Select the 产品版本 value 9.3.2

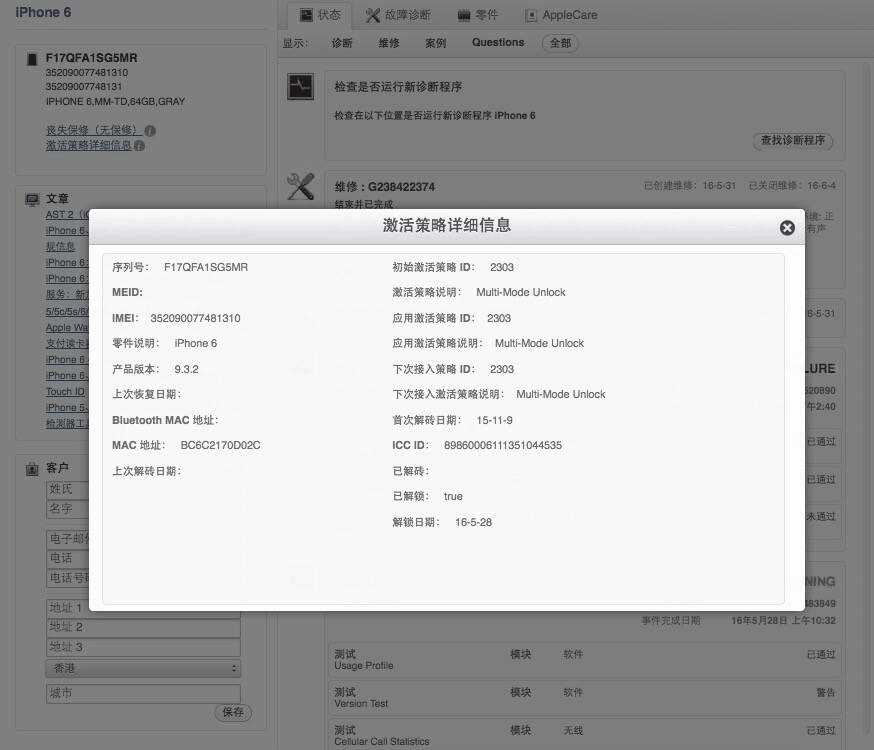(x=186, y=369)
